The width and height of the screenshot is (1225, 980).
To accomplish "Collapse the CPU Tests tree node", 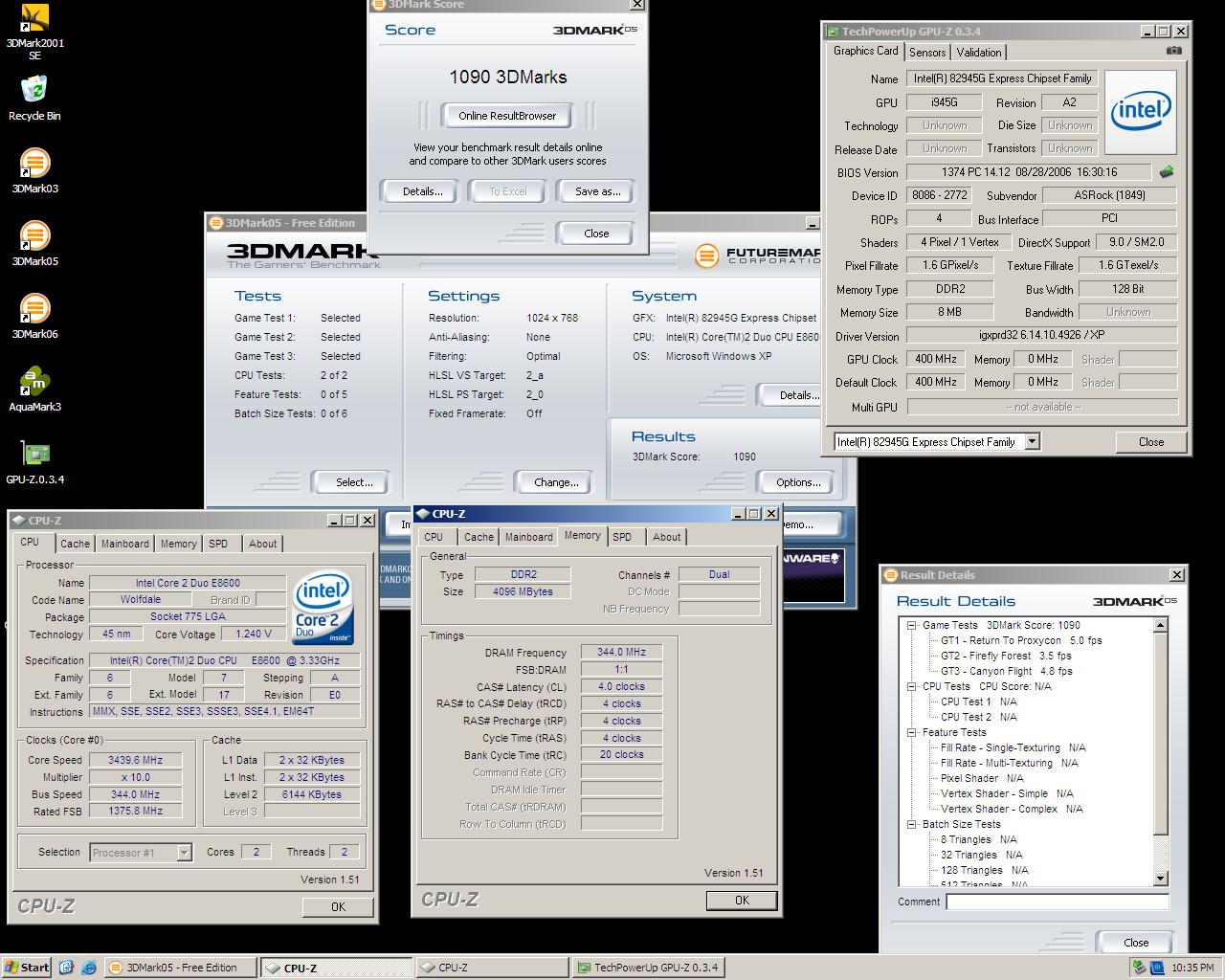I will pyautogui.click(x=913, y=686).
